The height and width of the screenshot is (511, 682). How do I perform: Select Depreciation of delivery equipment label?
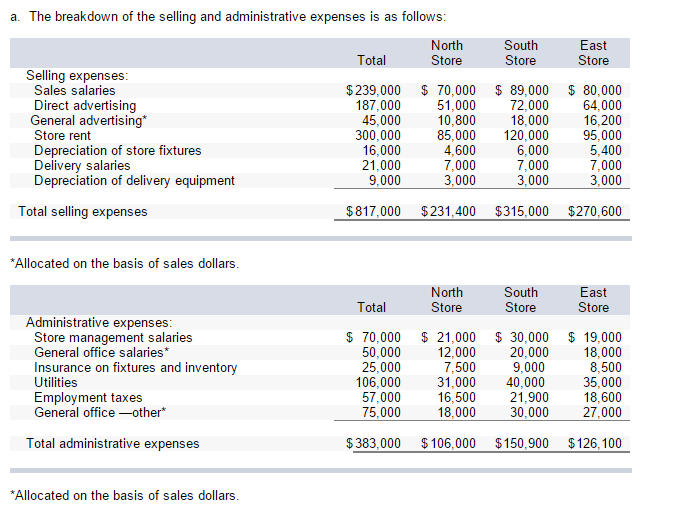click(x=134, y=180)
